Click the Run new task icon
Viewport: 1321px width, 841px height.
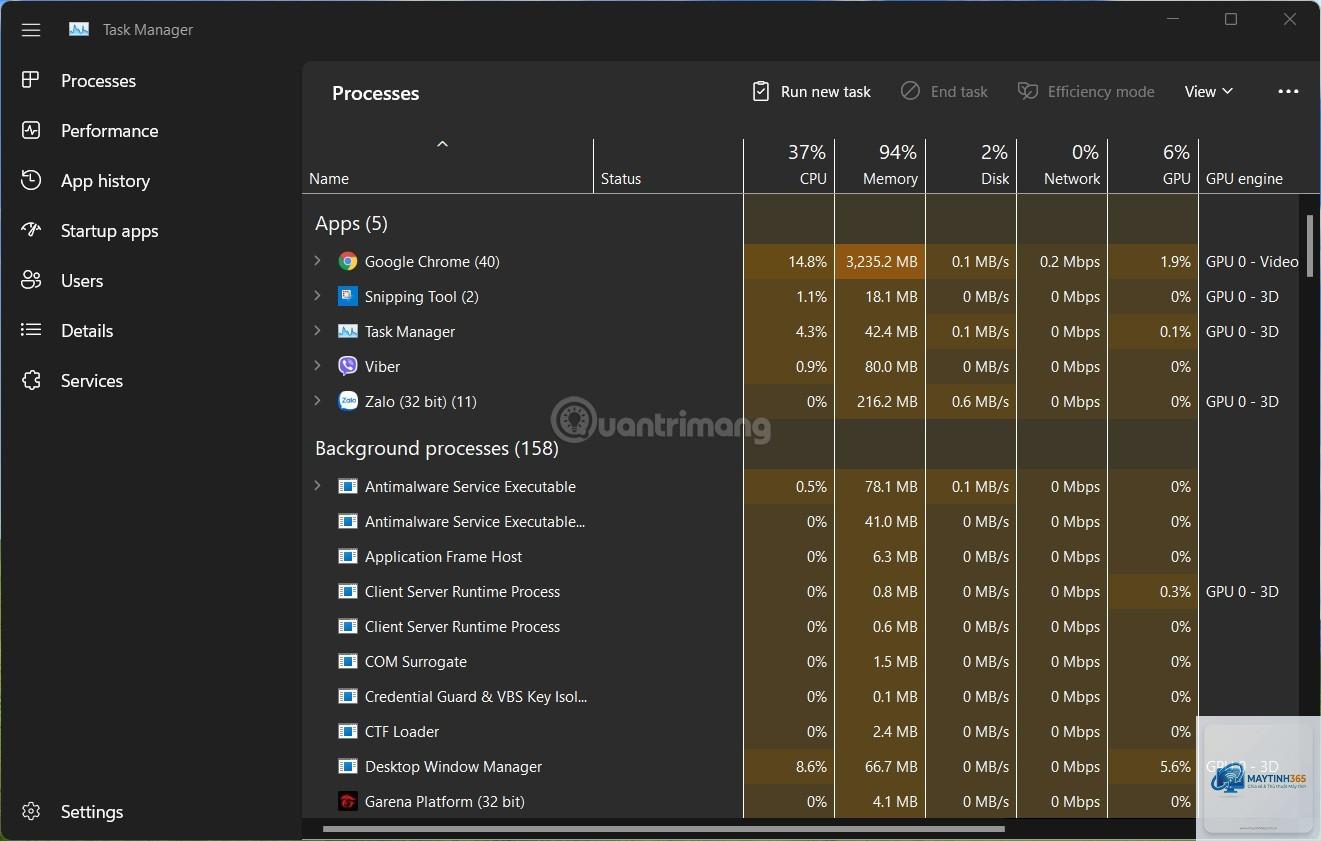[x=761, y=91]
